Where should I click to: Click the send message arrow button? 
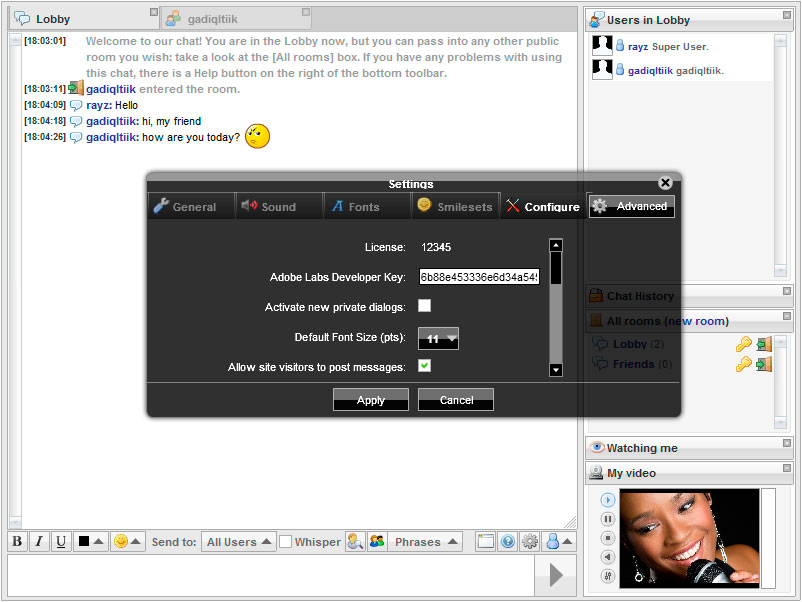pos(556,575)
